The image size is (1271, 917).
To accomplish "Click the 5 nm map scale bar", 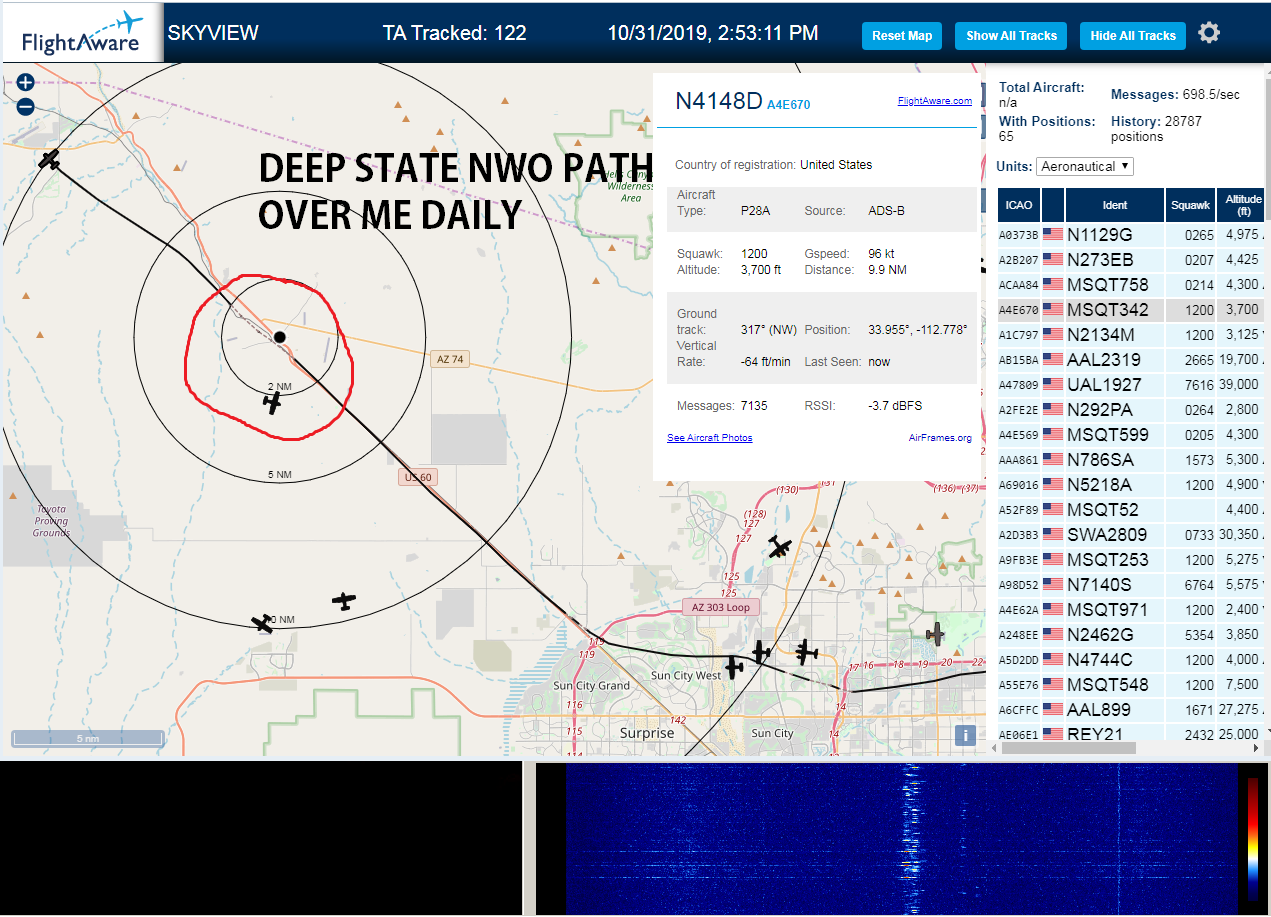I will click(x=88, y=738).
